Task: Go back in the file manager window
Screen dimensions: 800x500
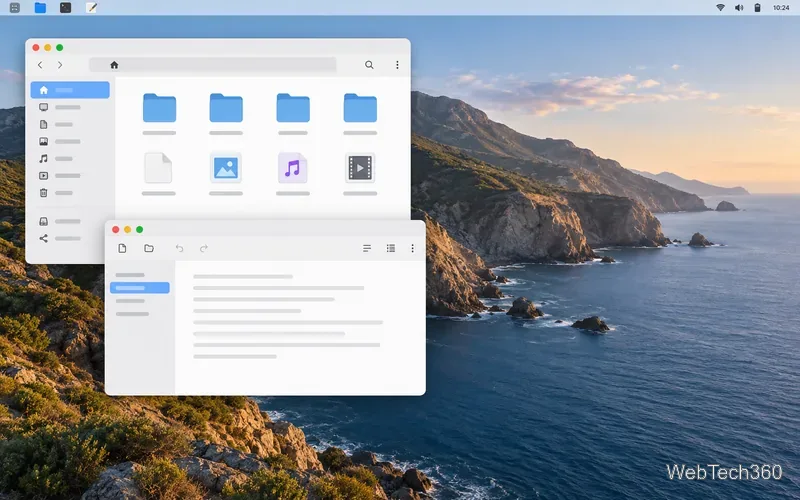Action: tap(40, 65)
